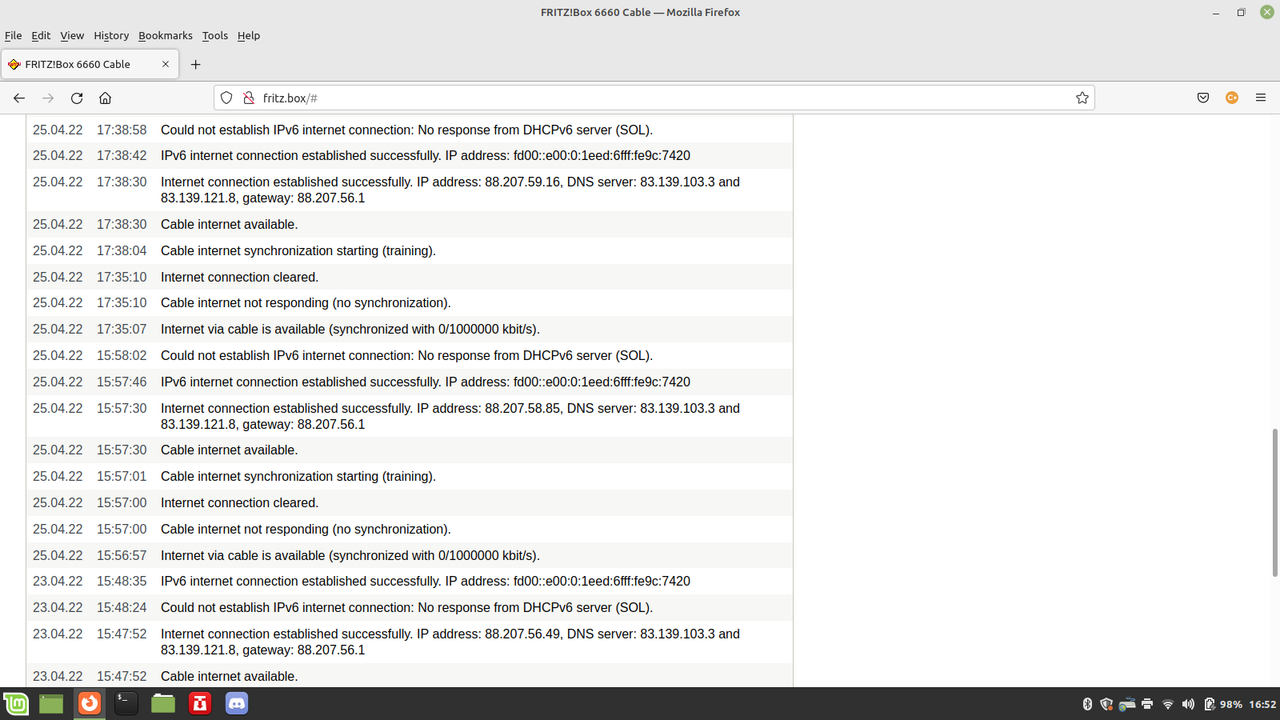Click the entry with IP address 88.207.59.16
Viewport: 1280px width, 720px height.
pos(410,190)
